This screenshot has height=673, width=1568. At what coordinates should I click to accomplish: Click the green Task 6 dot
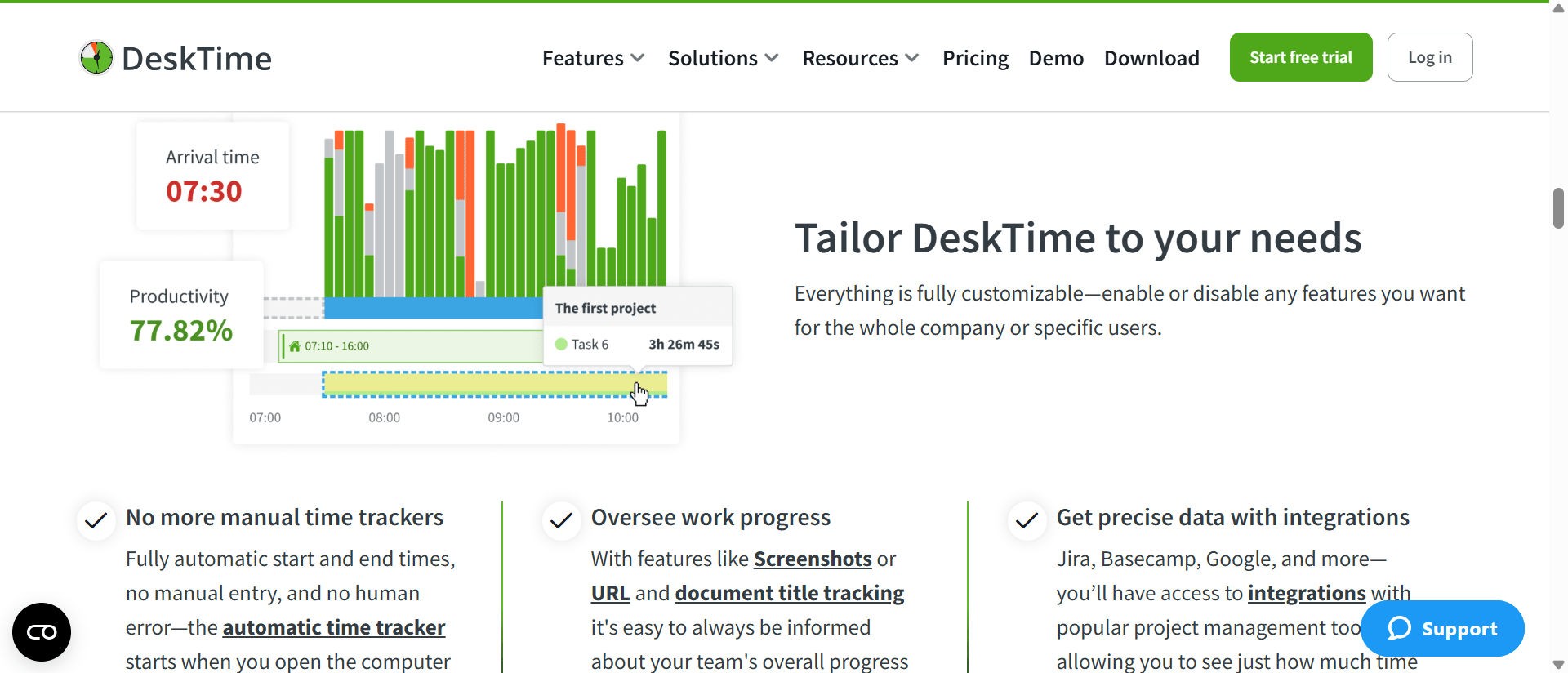point(561,345)
